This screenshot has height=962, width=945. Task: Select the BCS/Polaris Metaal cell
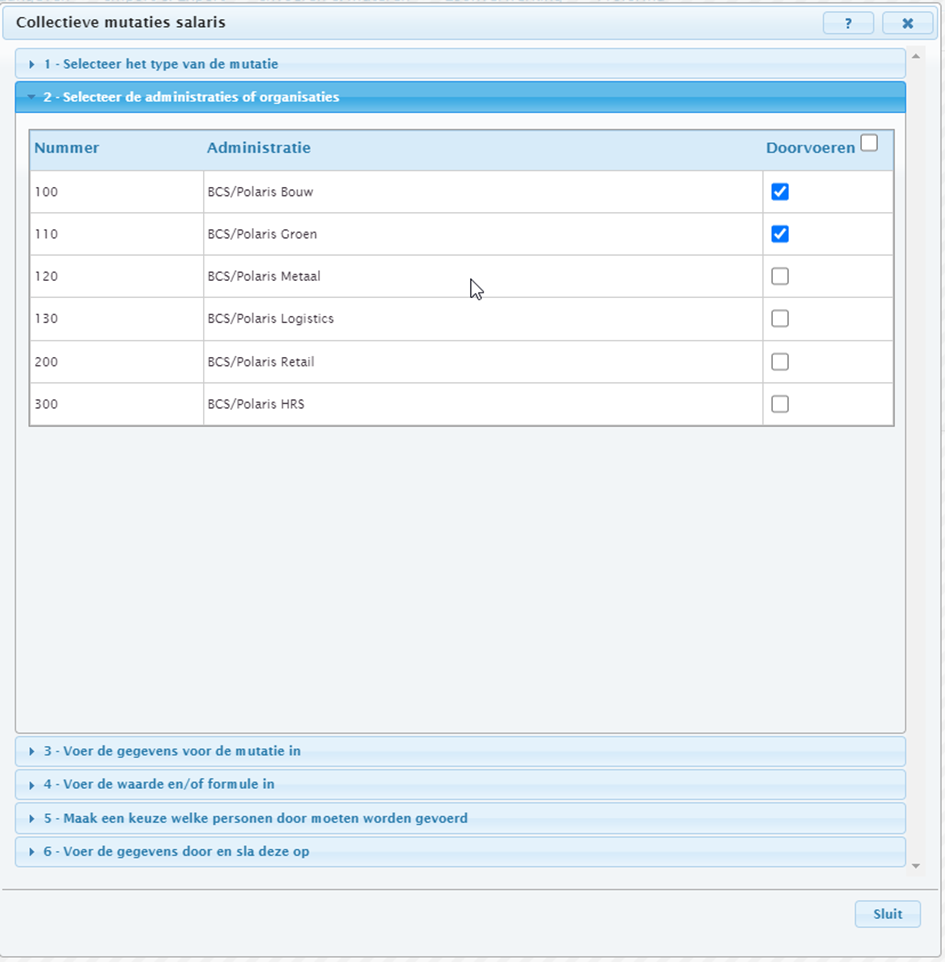[x=483, y=277]
